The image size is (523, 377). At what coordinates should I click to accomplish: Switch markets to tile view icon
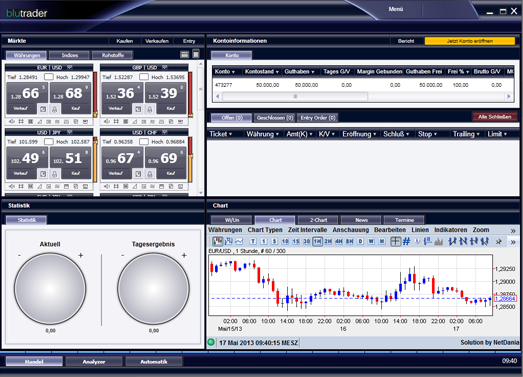pos(196,54)
